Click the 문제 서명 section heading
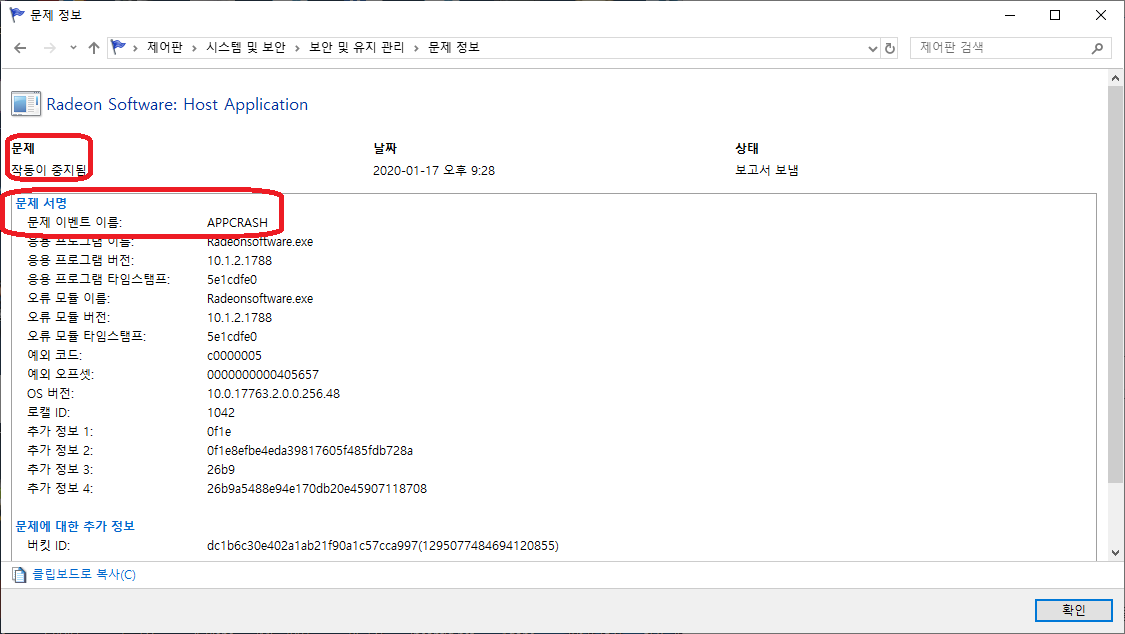The height and width of the screenshot is (634, 1125). pyautogui.click(x=42, y=203)
